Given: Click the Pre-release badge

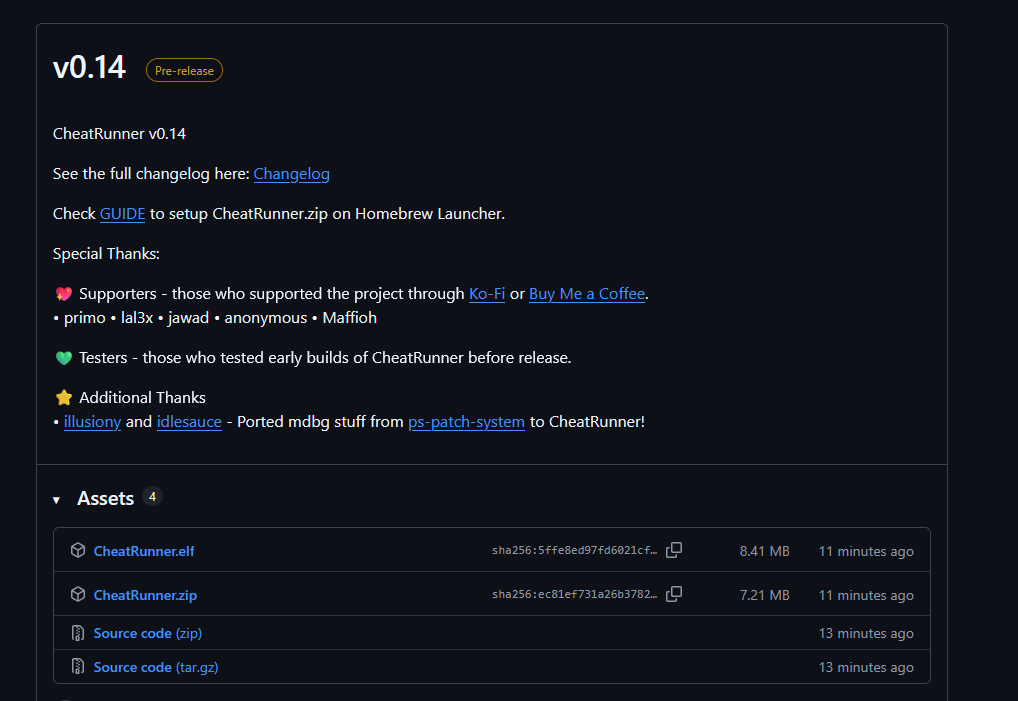Looking at the screenshot, I should point(184,70).
